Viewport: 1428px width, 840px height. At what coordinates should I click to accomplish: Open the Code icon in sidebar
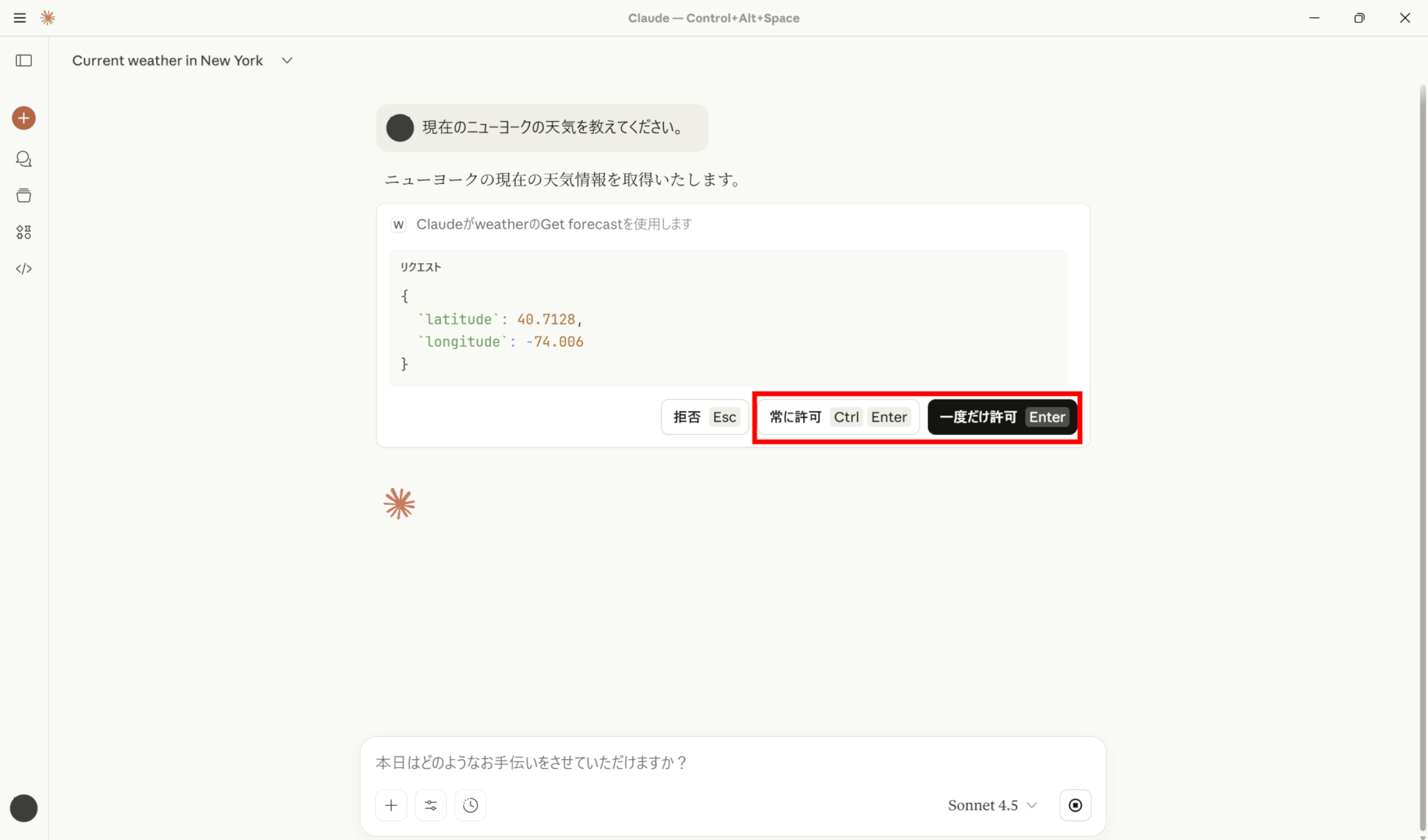[x=24, y=268]
